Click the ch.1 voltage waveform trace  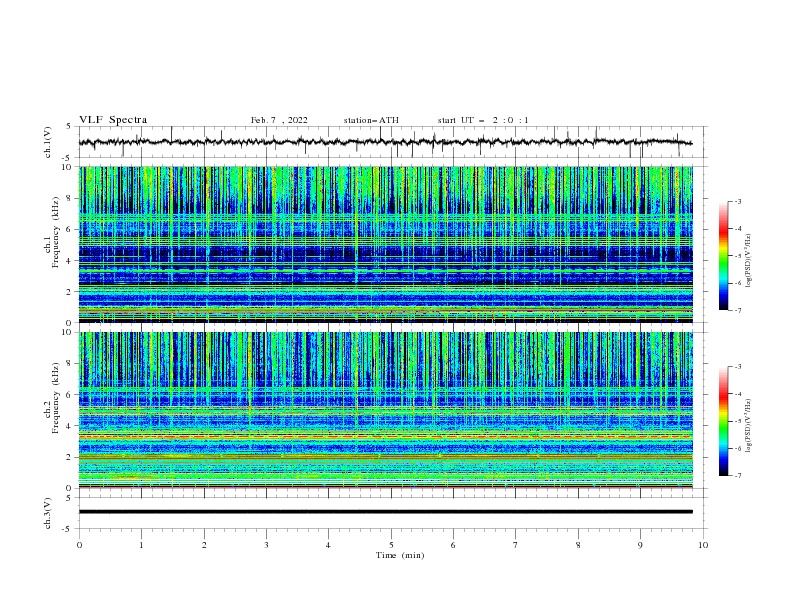coord(385,142)
